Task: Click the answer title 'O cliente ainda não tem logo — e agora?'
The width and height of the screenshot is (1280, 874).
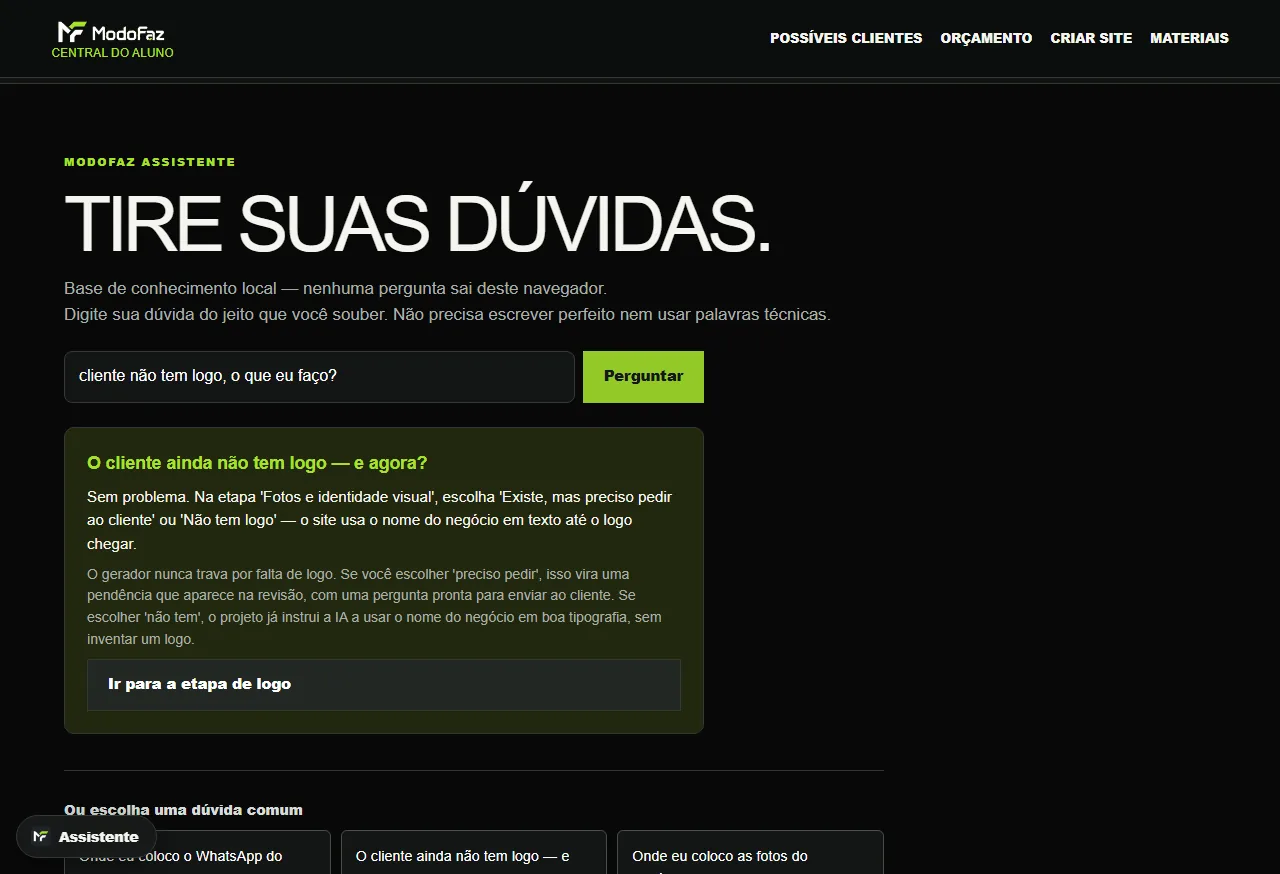Action: [257, 463]
